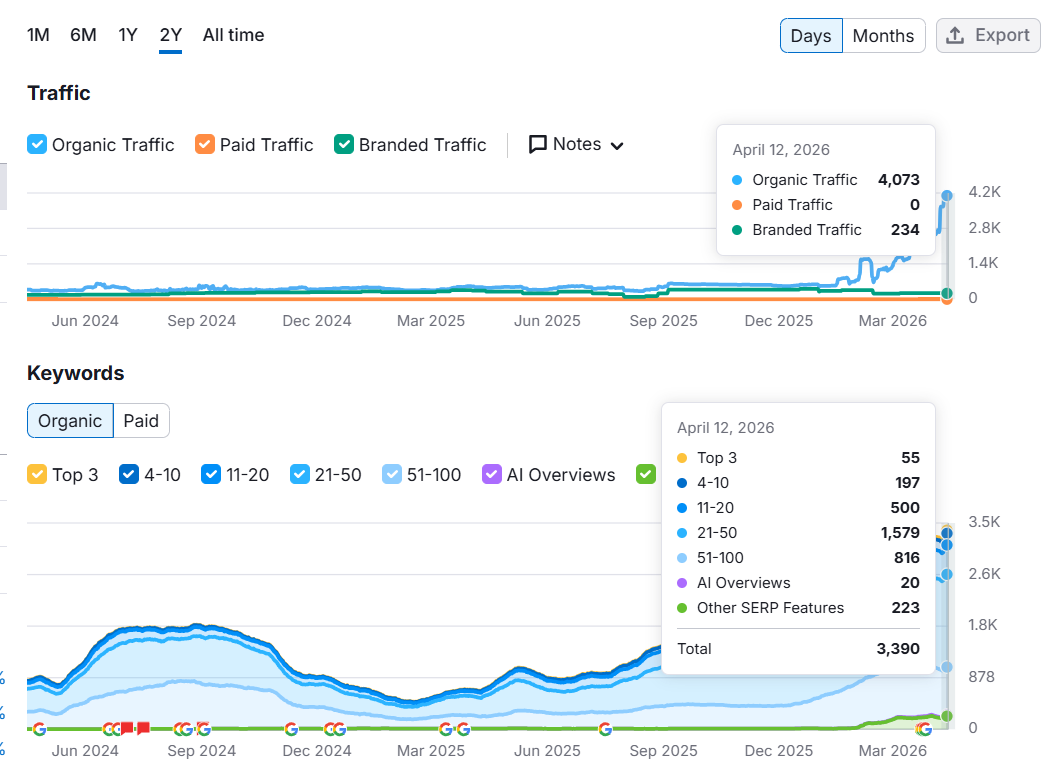Switch to the Paid keywords tab
Screen dimensions: 1061x774
click(141, 420)
